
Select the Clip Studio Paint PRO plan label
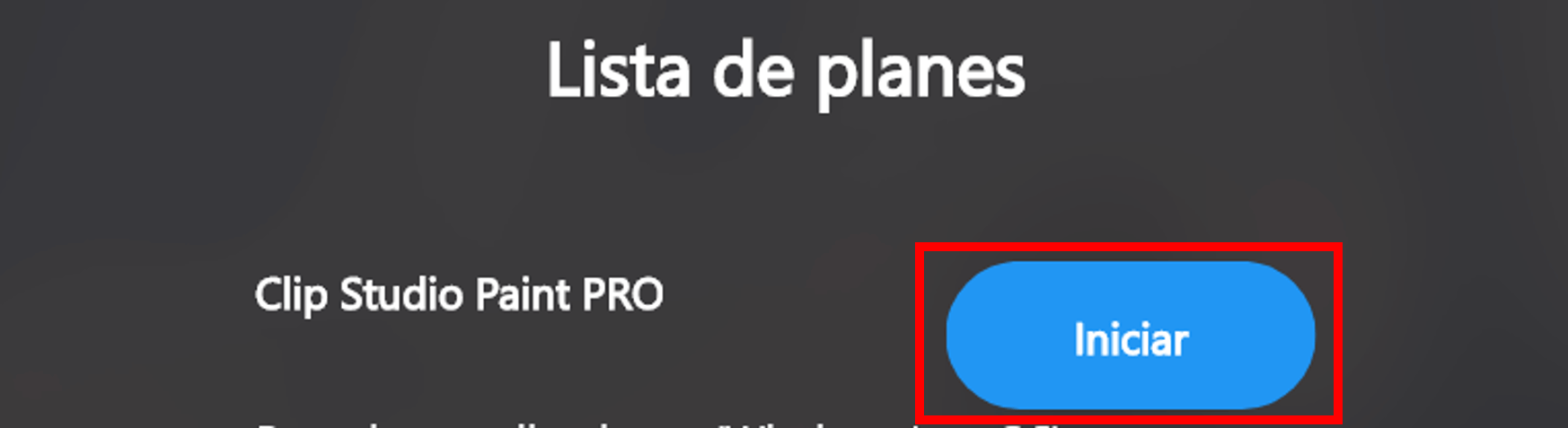459,295
